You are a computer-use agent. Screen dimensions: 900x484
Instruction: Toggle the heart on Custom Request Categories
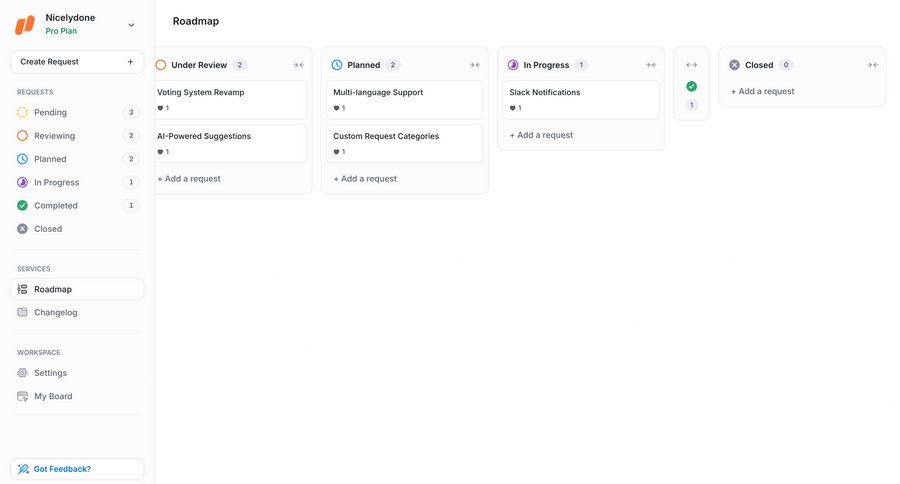pyautogui.click(x=337, y=152)
